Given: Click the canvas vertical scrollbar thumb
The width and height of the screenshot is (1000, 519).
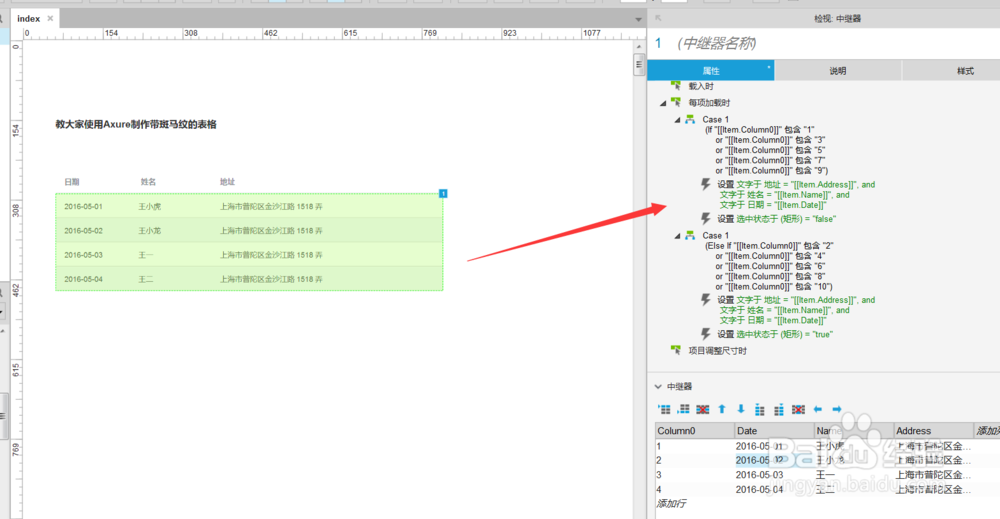Looking at the screenshot, I should coord(639,64).
